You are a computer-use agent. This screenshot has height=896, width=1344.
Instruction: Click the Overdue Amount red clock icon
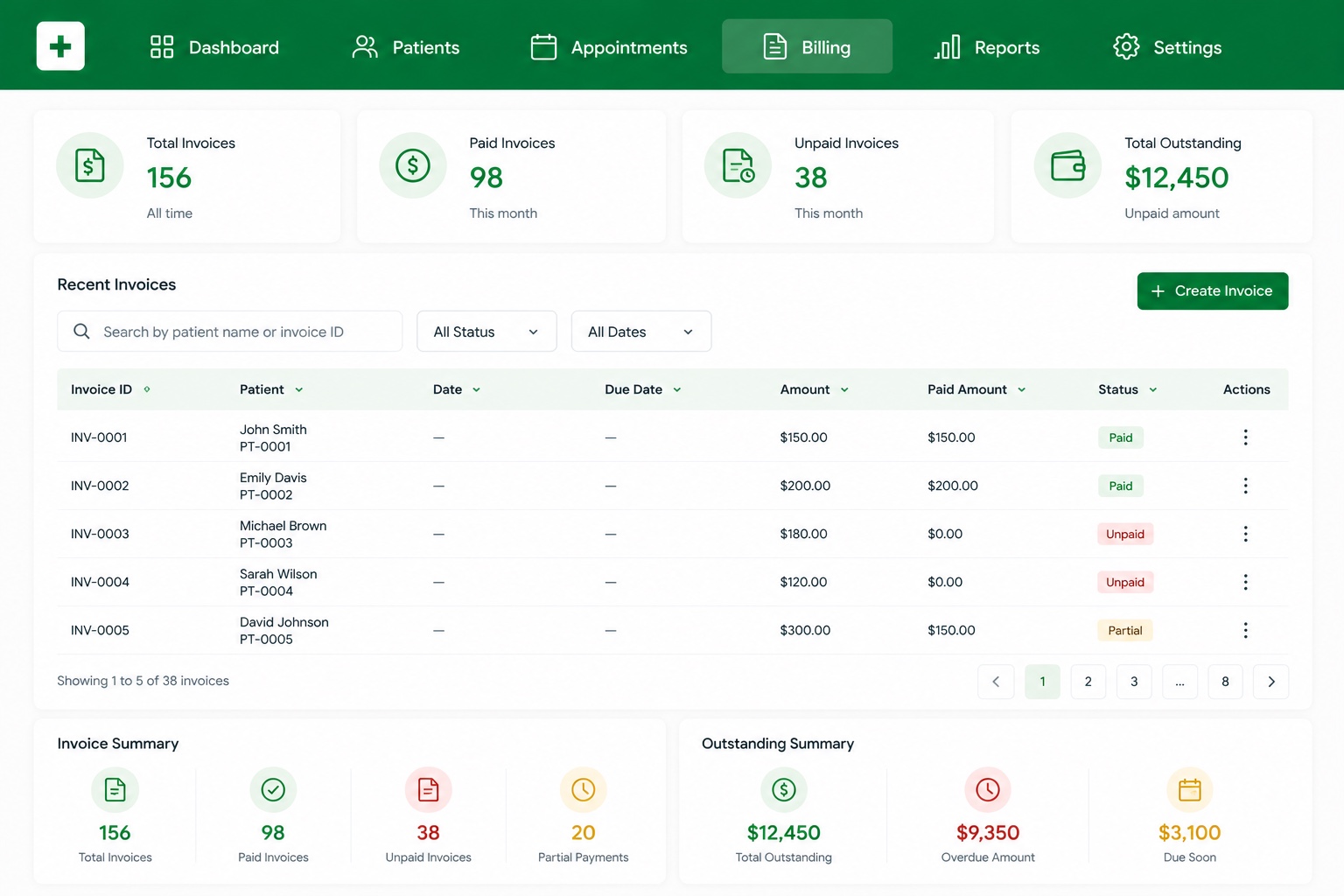coord(988,790)
